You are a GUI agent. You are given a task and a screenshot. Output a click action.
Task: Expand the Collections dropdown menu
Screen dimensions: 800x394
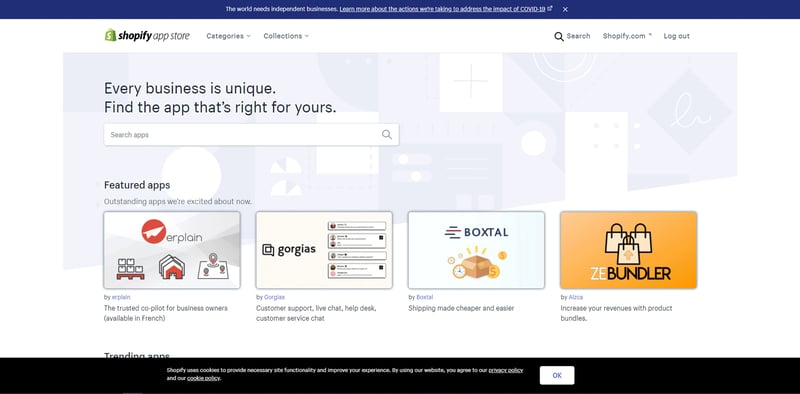pyautogui.click(x=286, y=36)
